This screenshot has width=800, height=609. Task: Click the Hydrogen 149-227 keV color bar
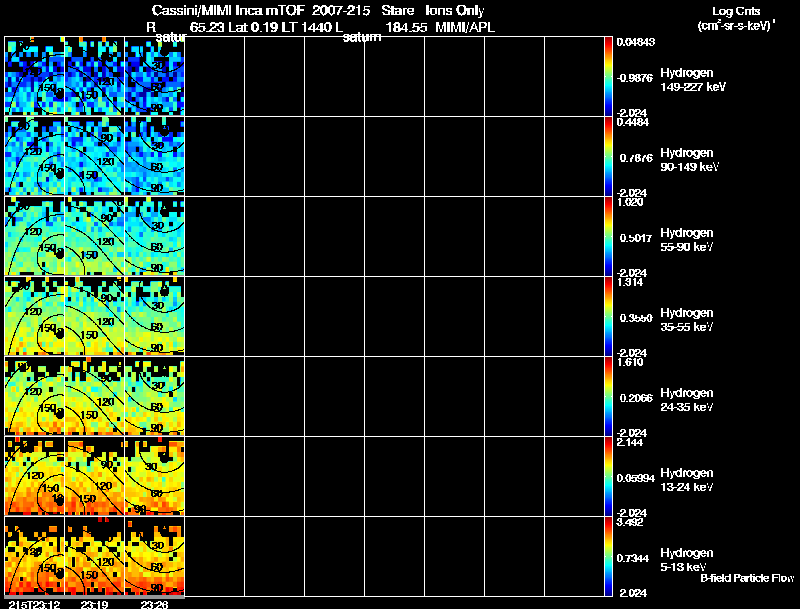pos(609,76)
